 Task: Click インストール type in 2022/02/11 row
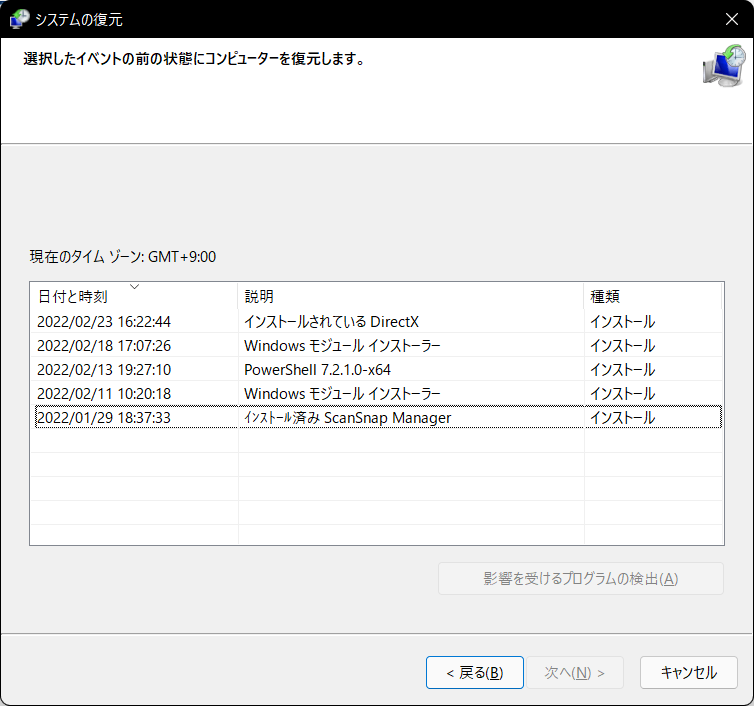[622, 393]
